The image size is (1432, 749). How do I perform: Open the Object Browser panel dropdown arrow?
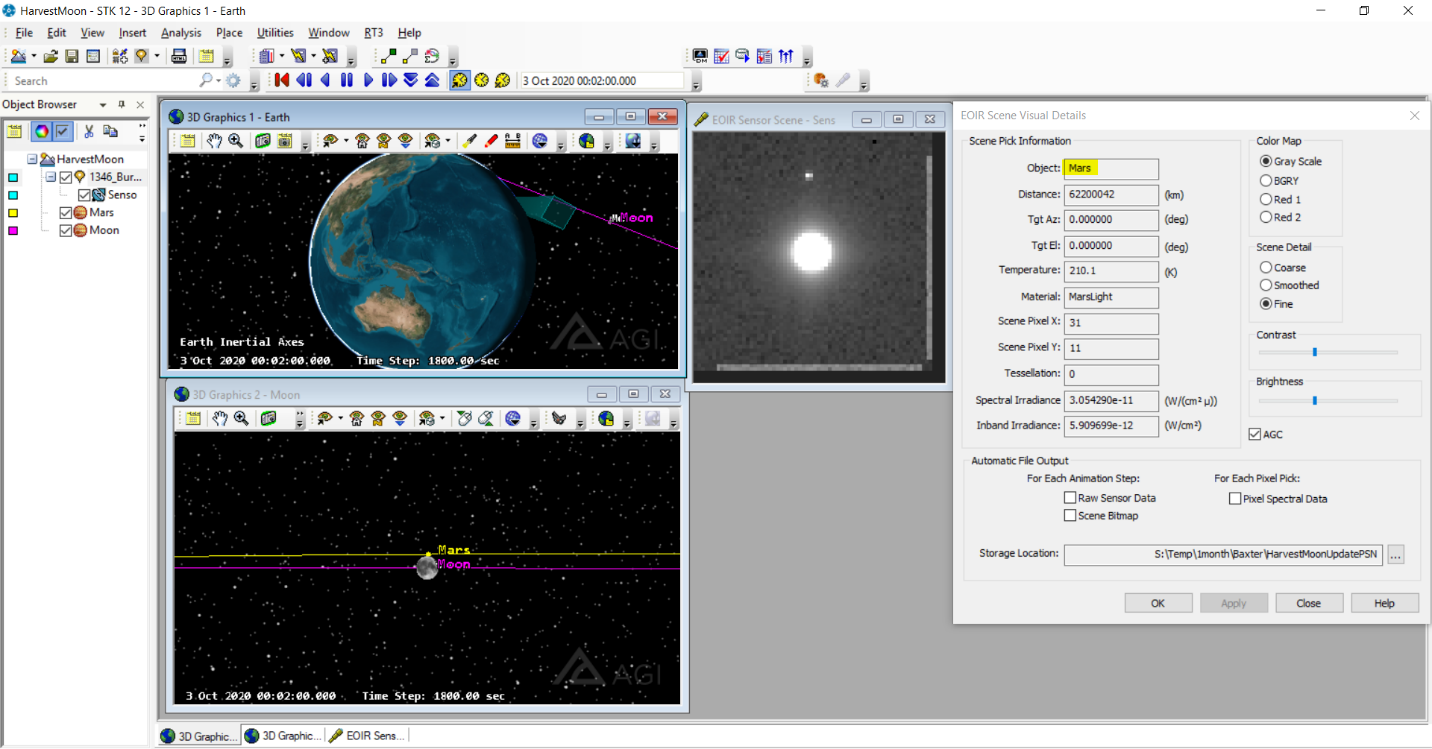[x=102, y=105]
